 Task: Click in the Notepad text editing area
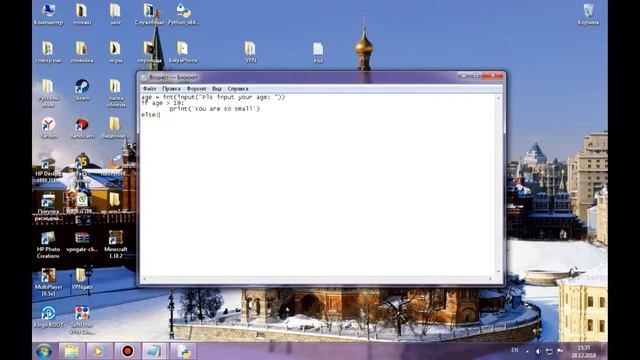317,186
